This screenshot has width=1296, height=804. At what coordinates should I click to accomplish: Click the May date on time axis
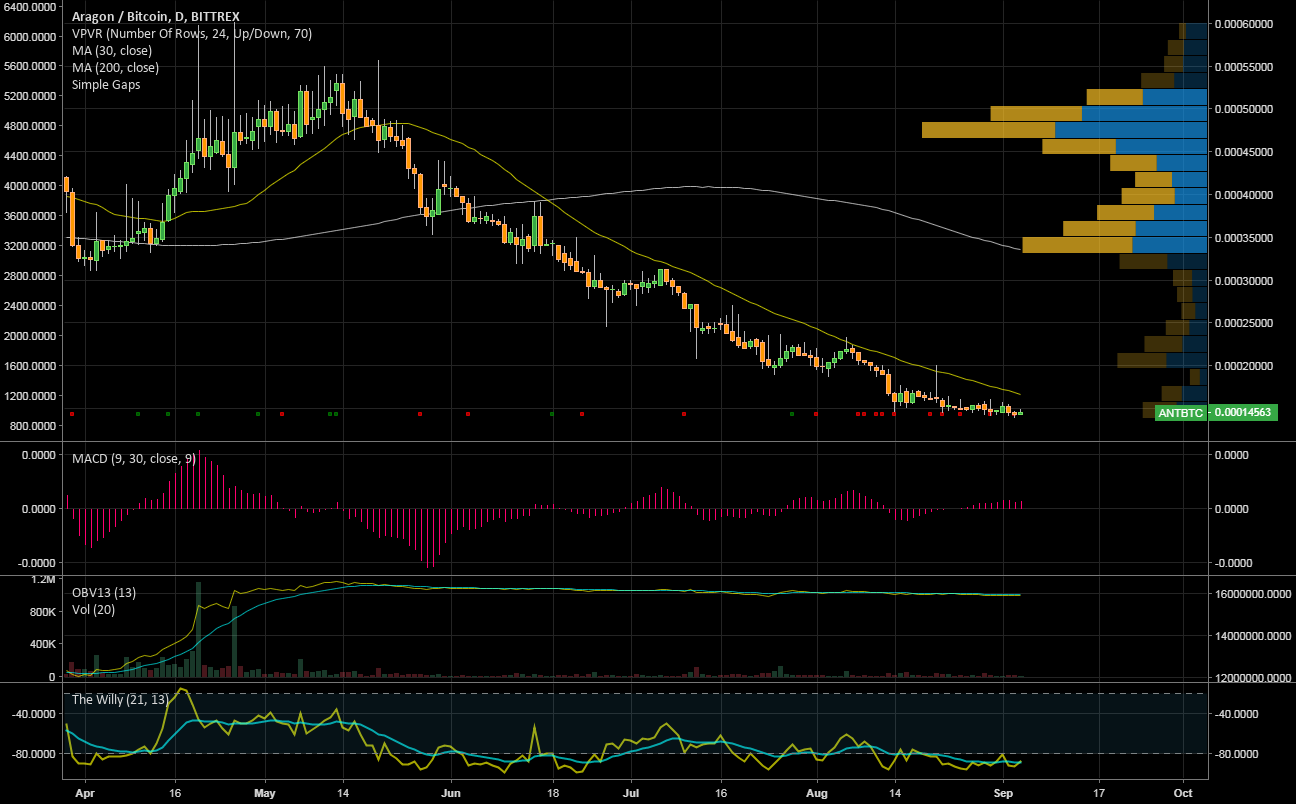point(266,792)
